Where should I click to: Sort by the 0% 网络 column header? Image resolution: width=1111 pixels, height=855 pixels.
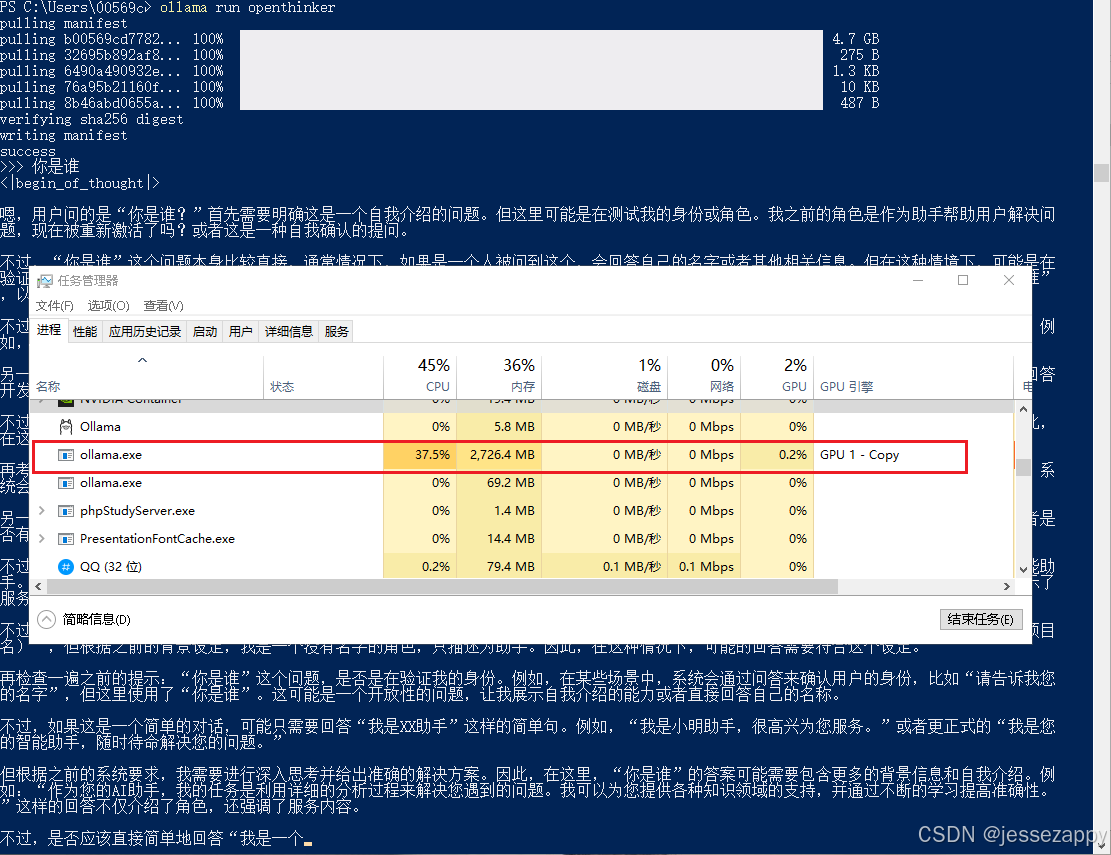[704, 378]
